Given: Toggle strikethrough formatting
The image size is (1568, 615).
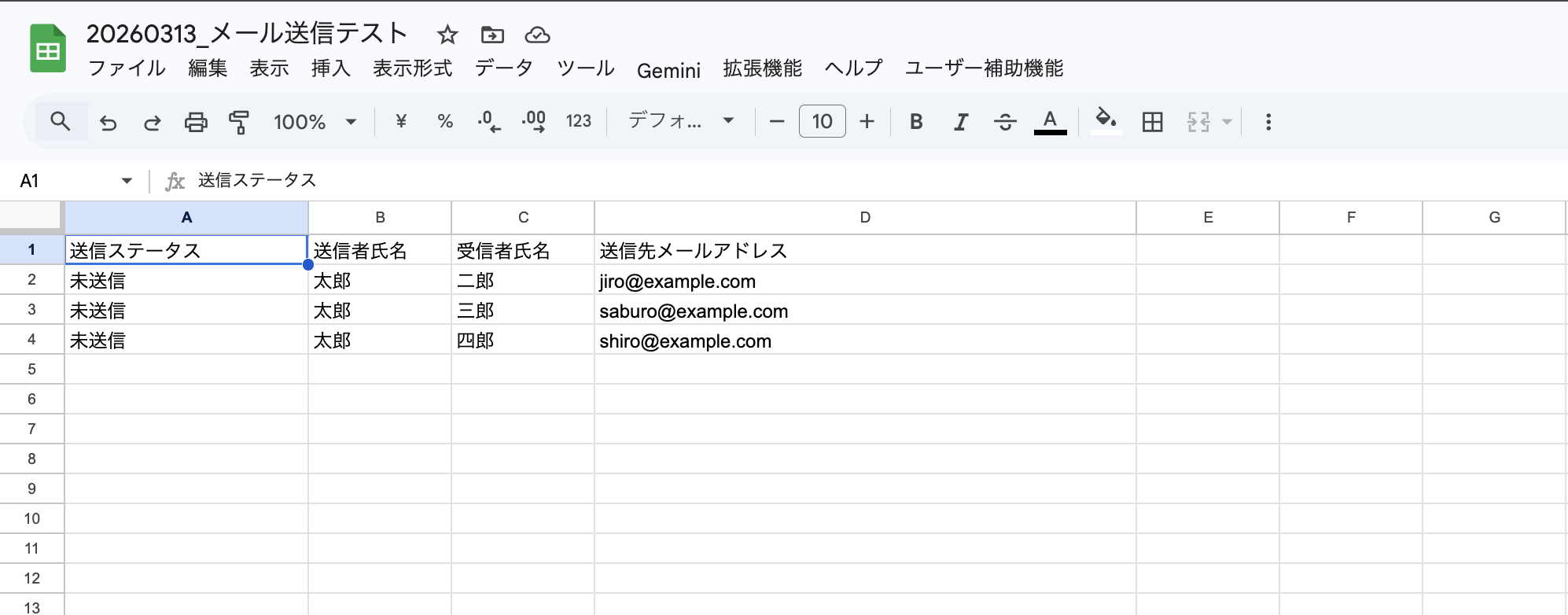Looking at the screenshot, I should pyautogui.click(x=1004, y=122).
